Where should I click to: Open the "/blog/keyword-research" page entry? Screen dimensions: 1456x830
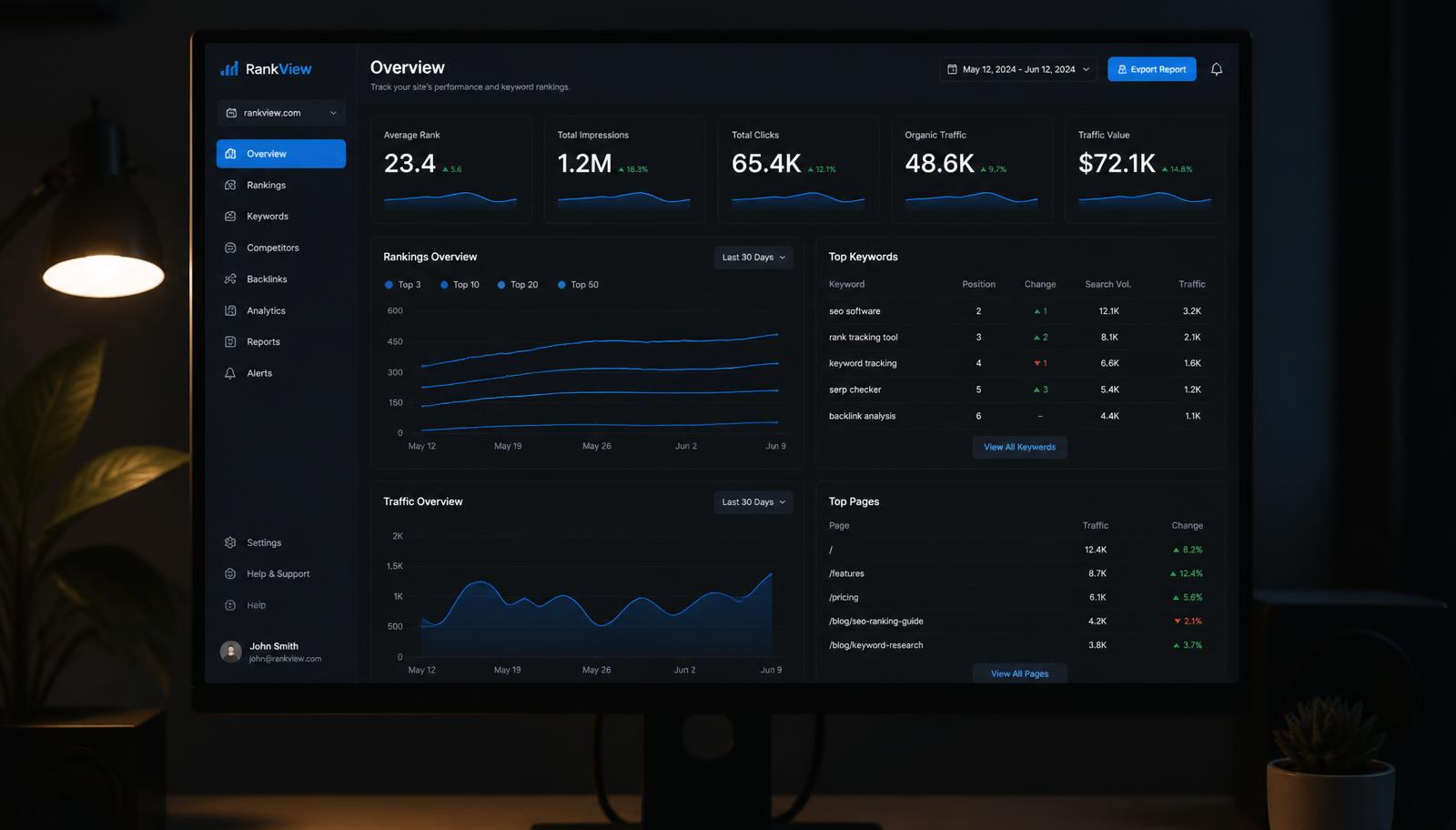click(875, 645)
